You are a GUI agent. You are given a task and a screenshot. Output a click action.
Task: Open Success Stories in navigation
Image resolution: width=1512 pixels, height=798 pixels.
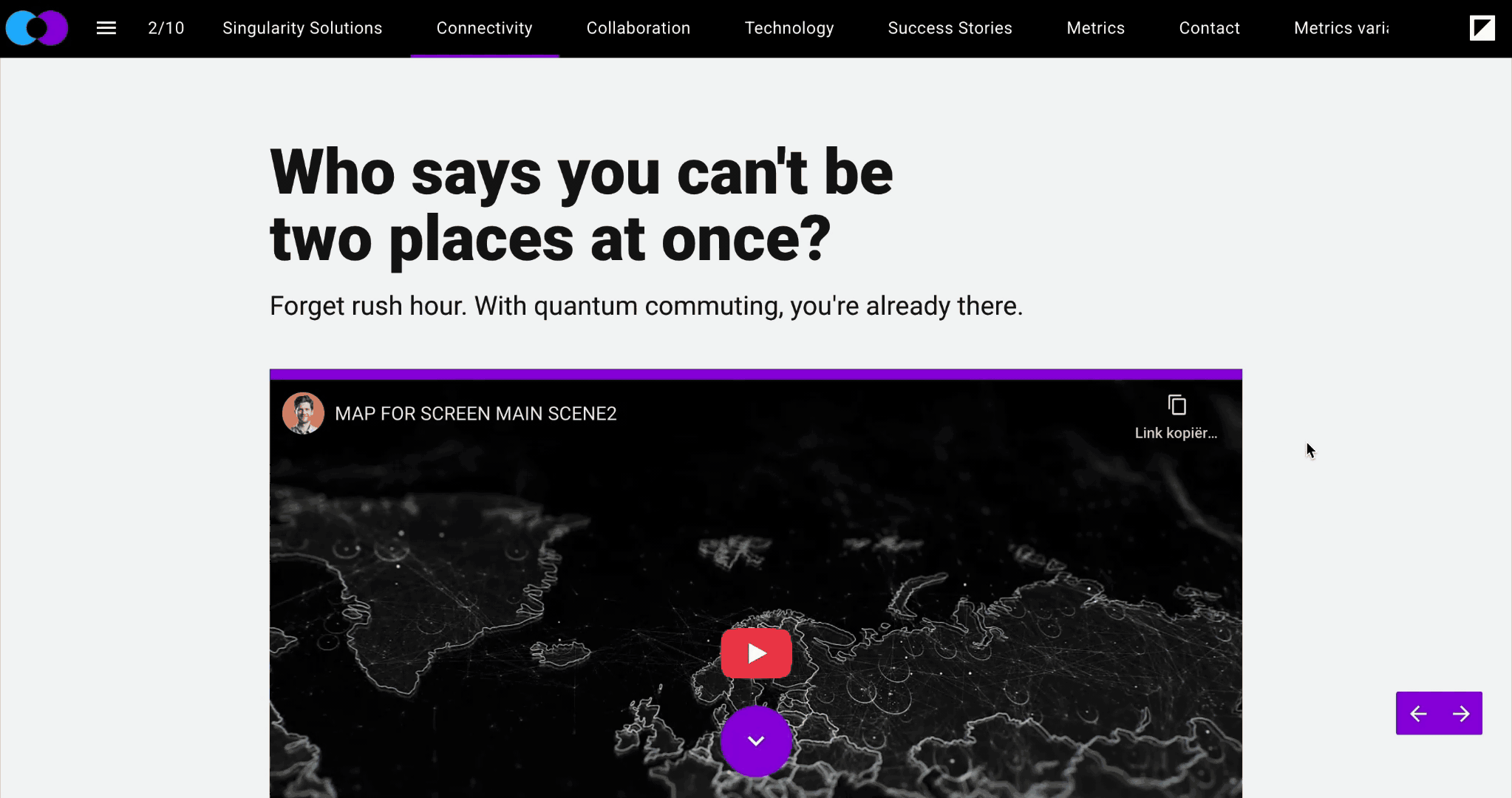(950, 28)
